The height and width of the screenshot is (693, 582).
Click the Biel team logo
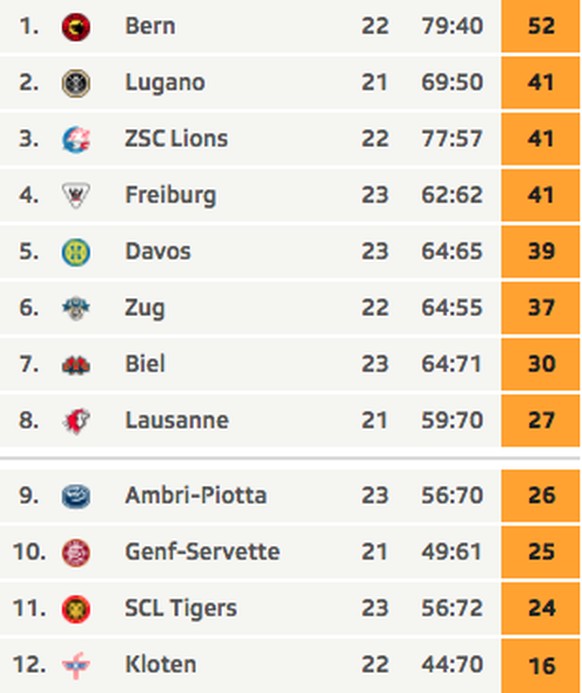click(76, 365)
